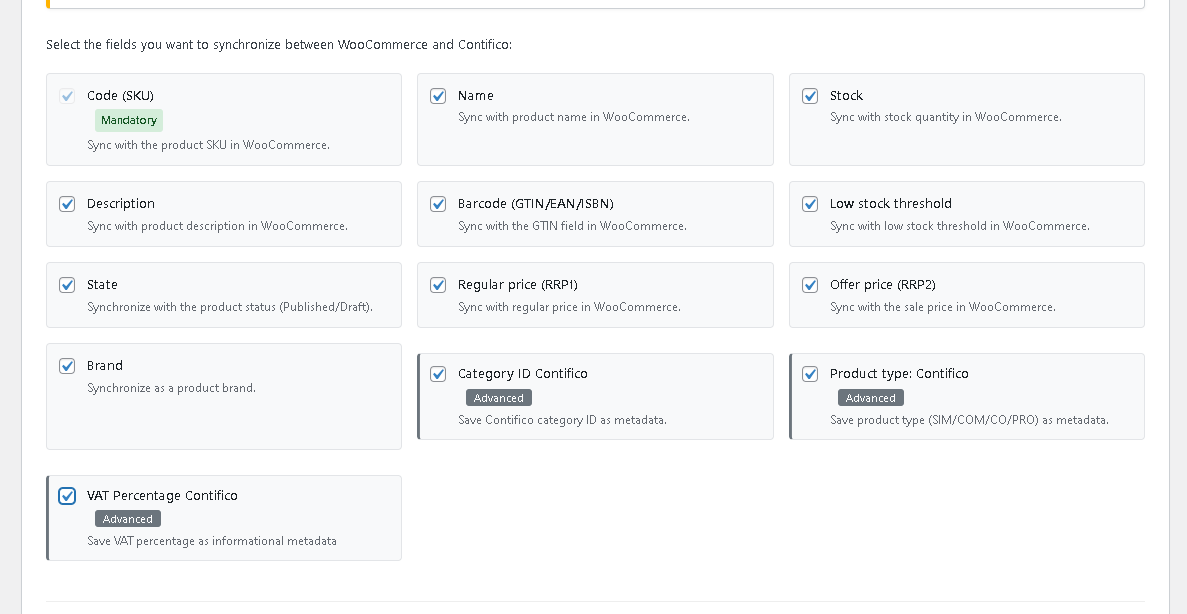This screenshot has width=1187, height=614.
Task: Click the Advanced badge under Category ID Contifico
Action: coord(499,398)
